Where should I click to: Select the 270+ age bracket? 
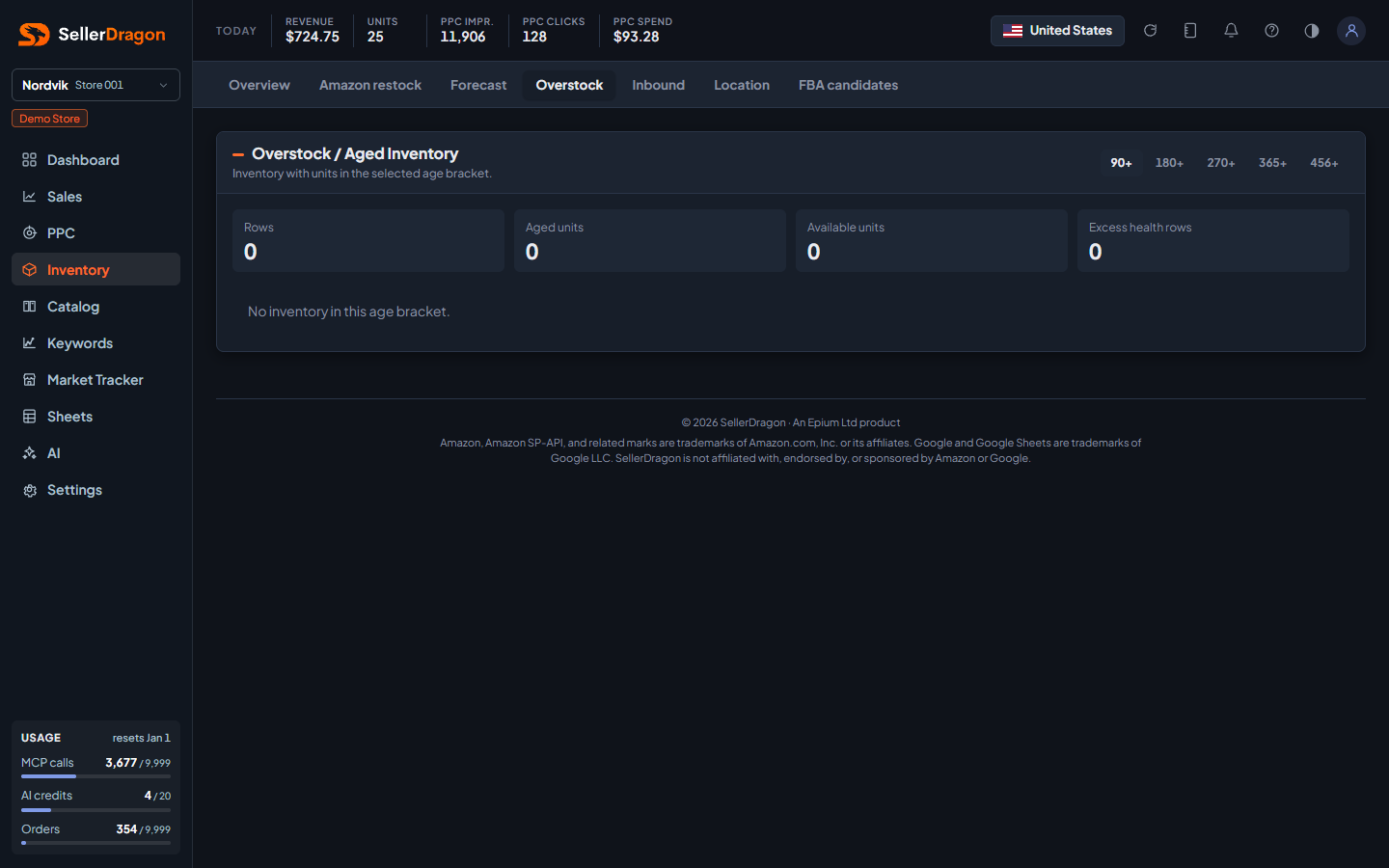[x=1221, y=163]
